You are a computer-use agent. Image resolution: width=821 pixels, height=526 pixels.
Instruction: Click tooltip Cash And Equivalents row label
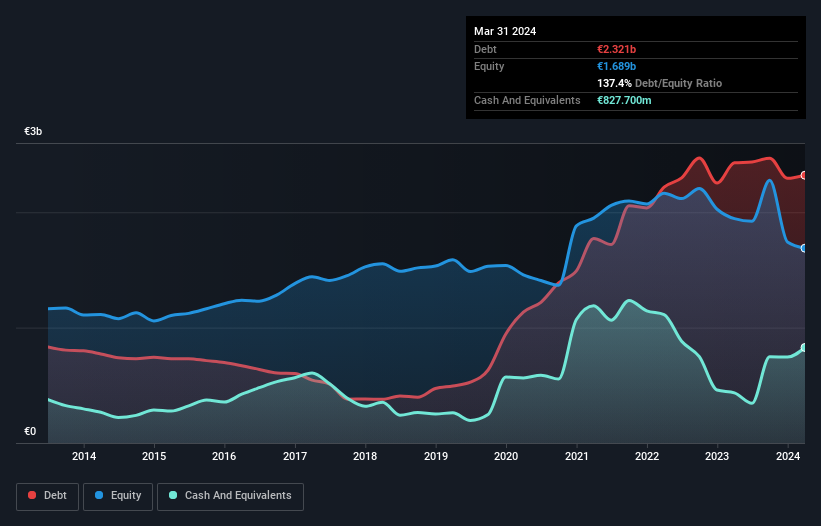coord(527,100)
